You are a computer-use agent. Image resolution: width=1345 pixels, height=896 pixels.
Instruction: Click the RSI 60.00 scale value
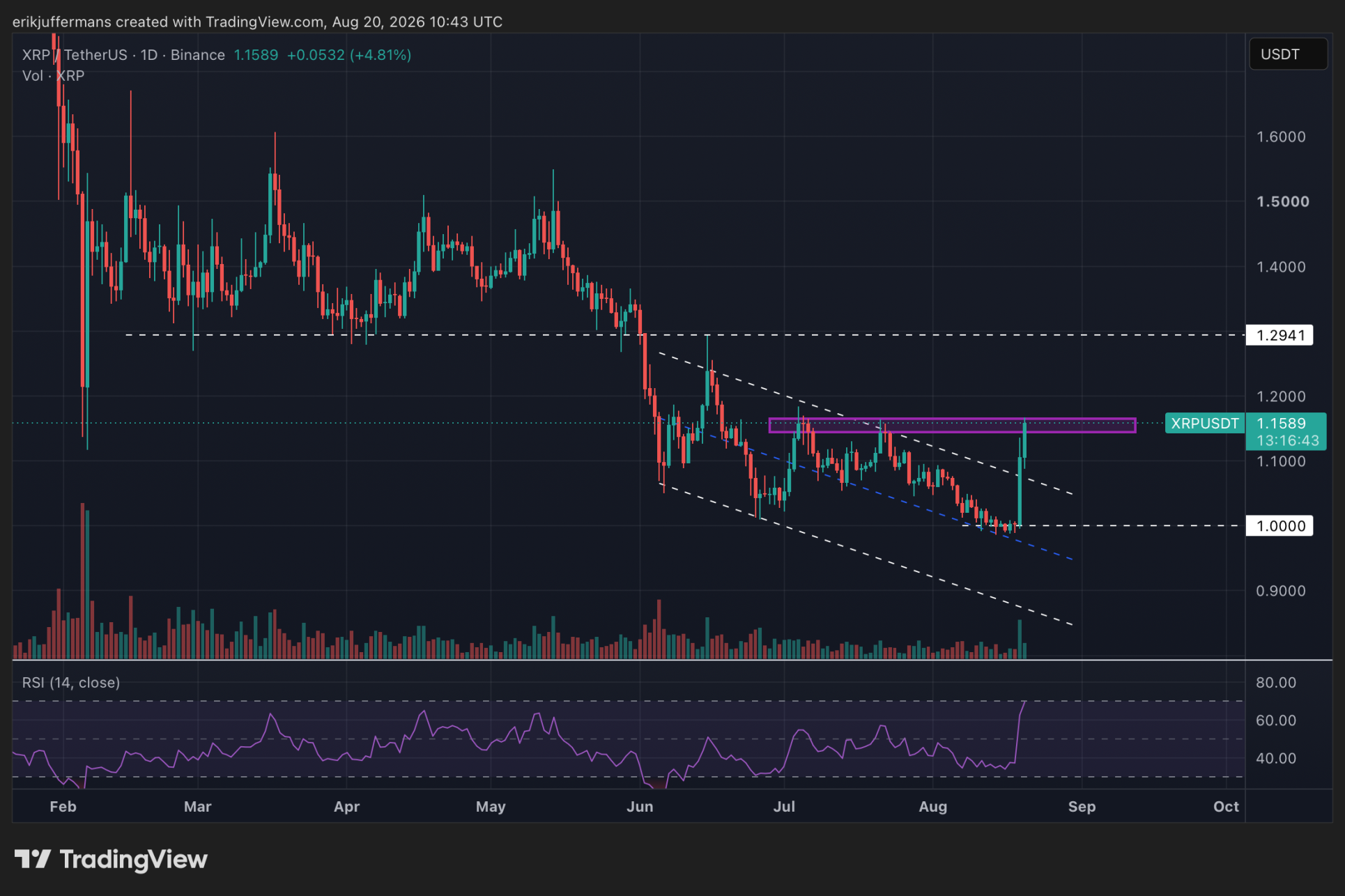1276,720
